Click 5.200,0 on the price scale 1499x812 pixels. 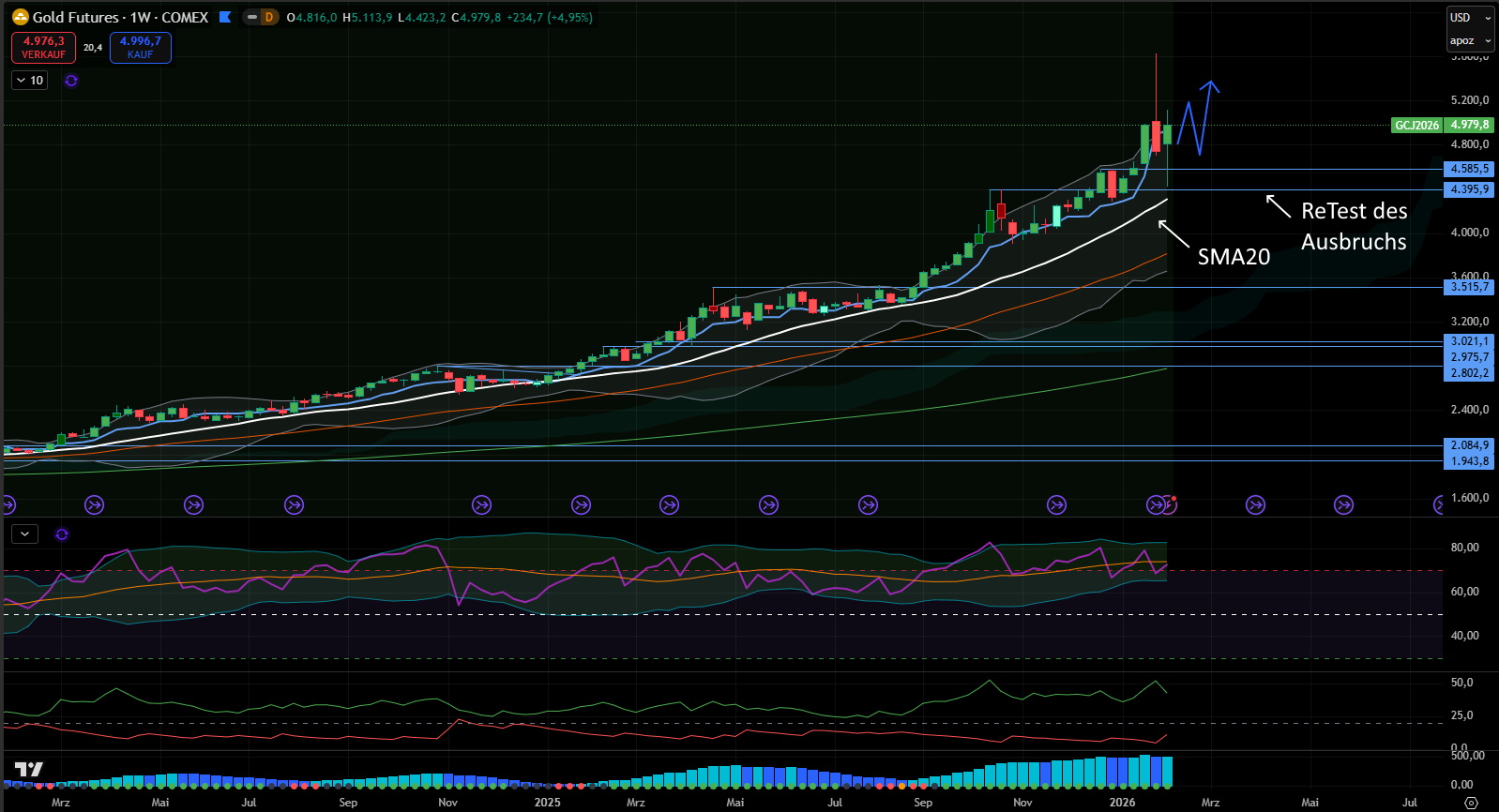click(1469, 100)
